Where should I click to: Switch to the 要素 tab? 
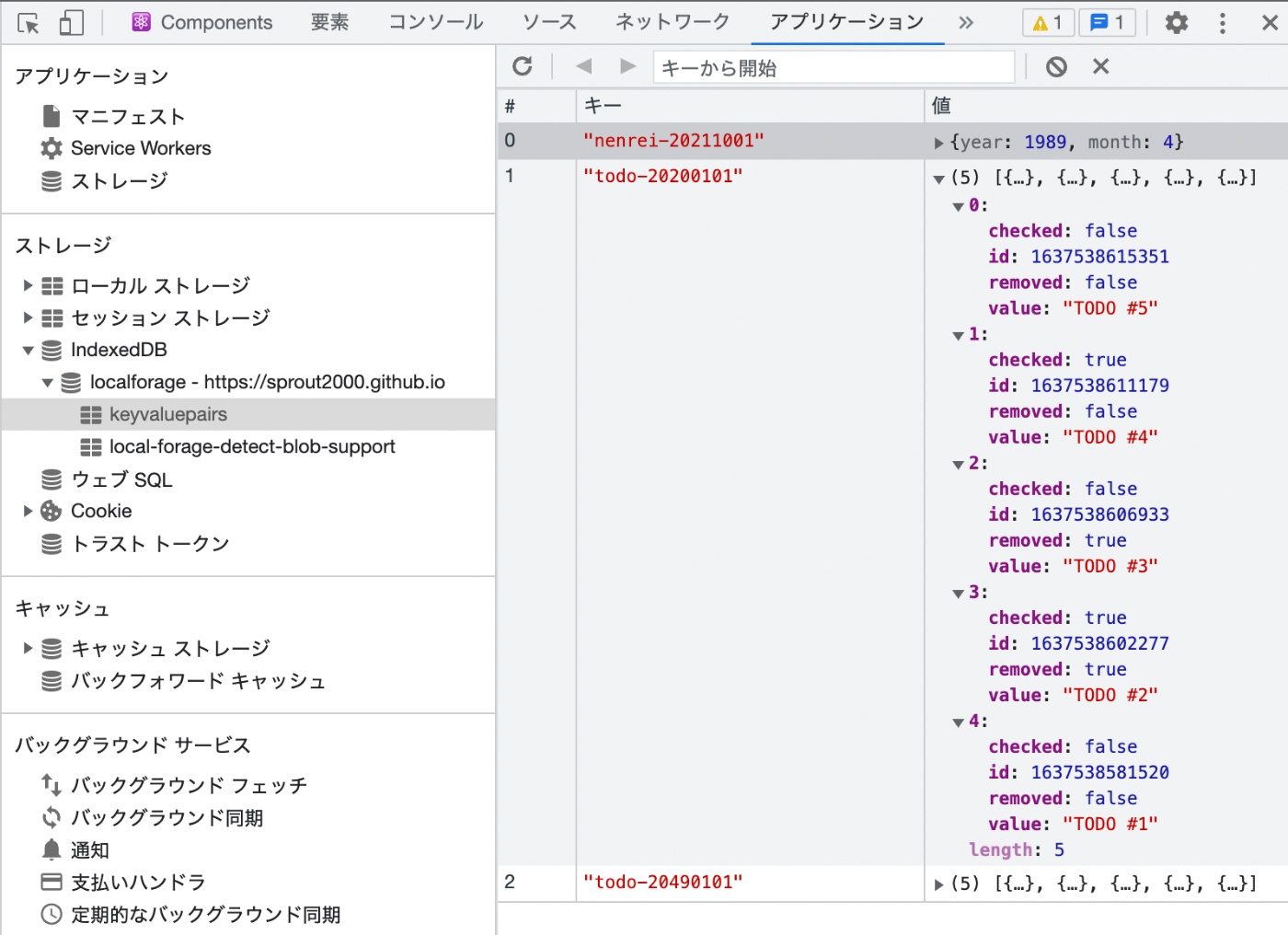coord(329,22)
